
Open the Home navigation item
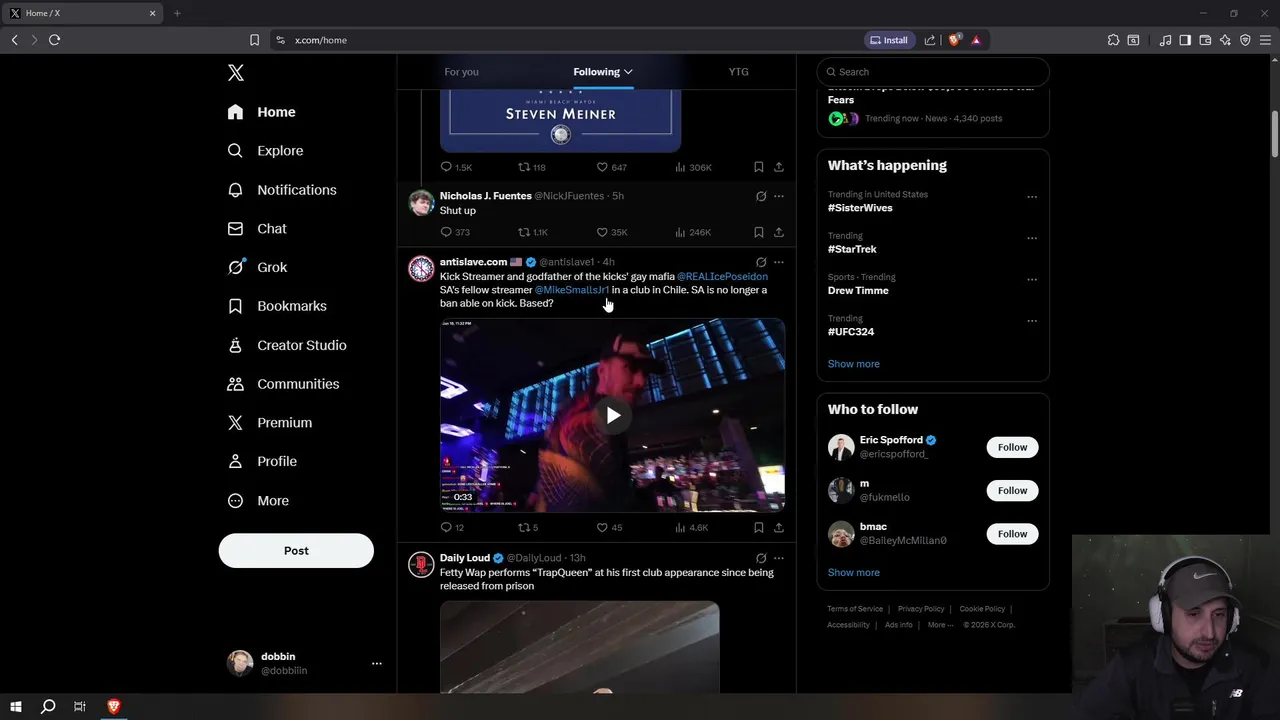pos(261,112)
